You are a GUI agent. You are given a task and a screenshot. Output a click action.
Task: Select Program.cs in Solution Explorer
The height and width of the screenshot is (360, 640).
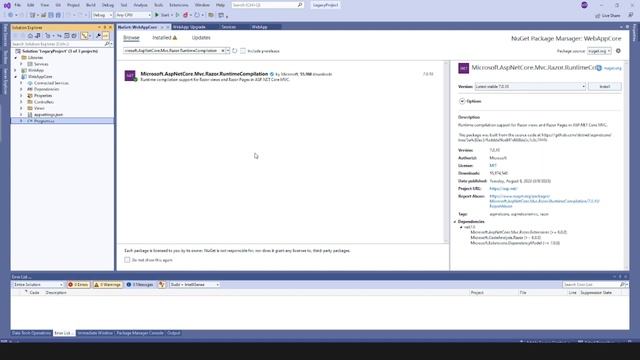tap(44, 121)
